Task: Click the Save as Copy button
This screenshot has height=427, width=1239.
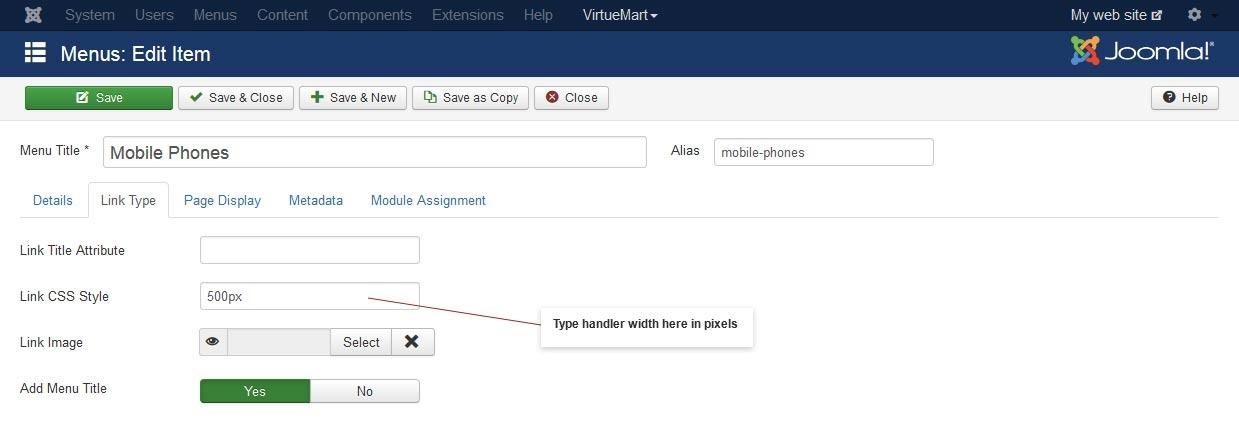Action: coord(470,98)
